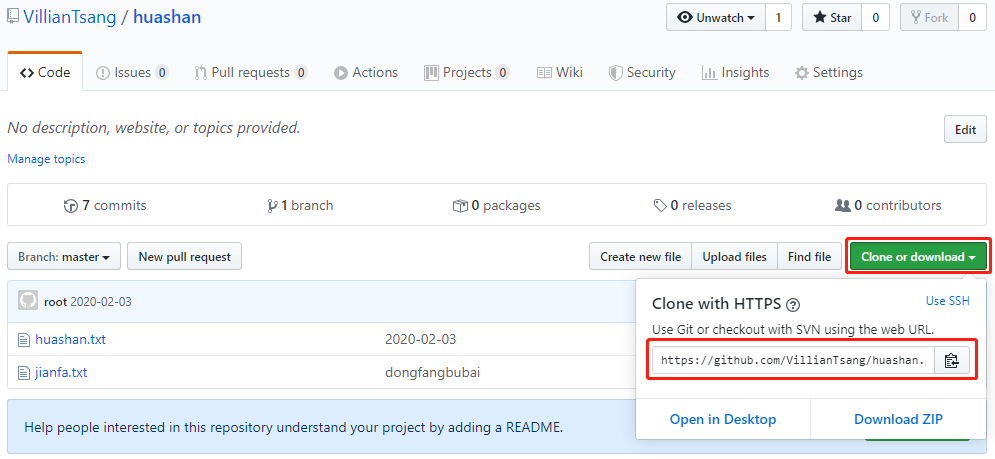Click the dongfangbubai commit message
This screenshot has height=459, width=995.
432,373
